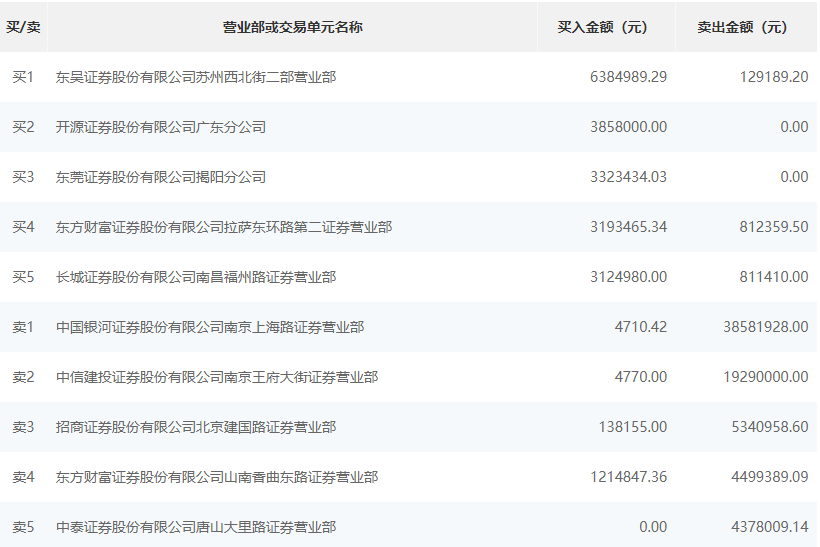Click 东方财富证券股份有限公司拉萨东环路第二证券营业部
This screenshot has width=820, height=547.
(x=224, y=227)
